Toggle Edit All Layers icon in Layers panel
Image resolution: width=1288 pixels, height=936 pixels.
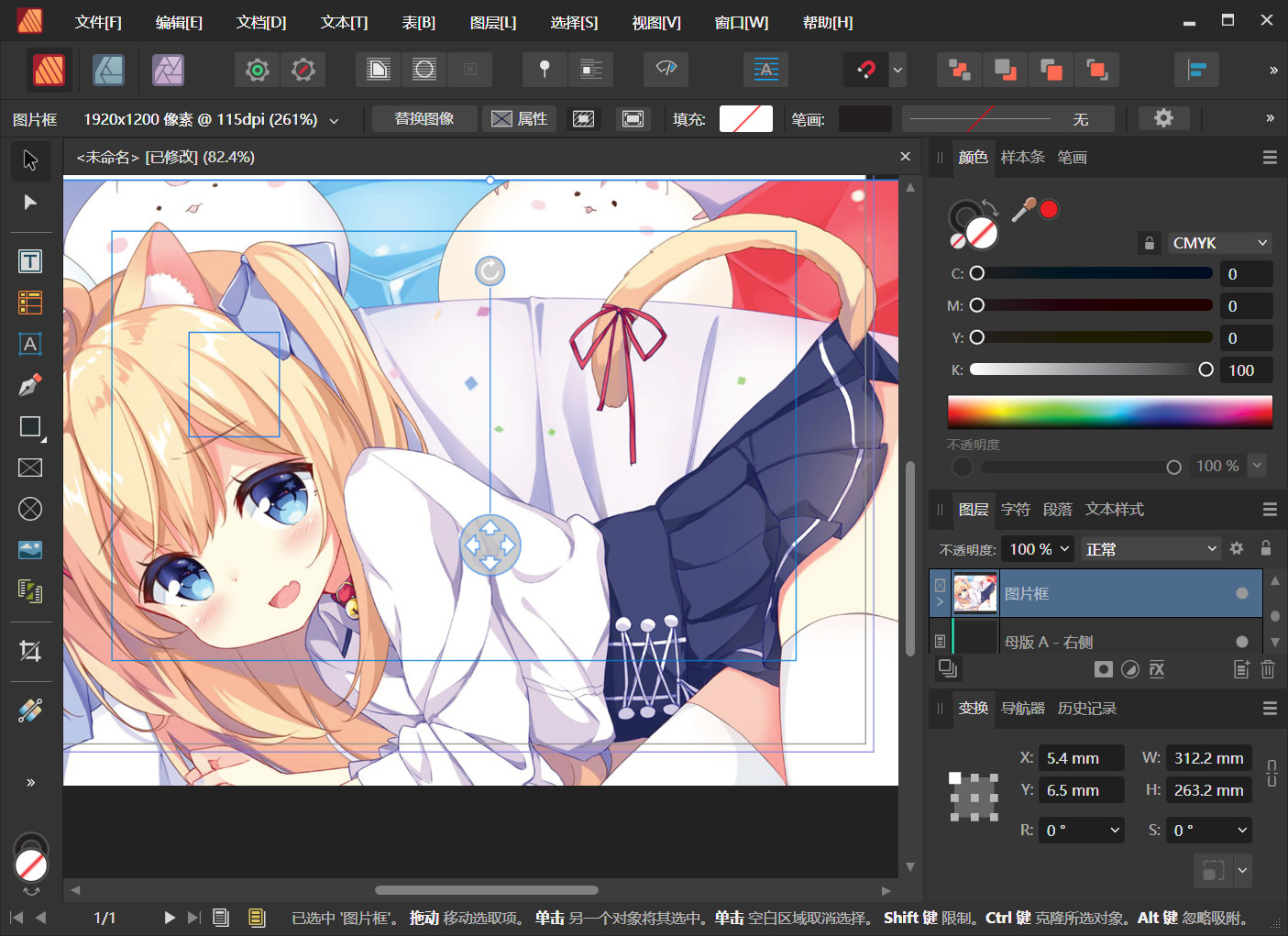click(948, 668)
